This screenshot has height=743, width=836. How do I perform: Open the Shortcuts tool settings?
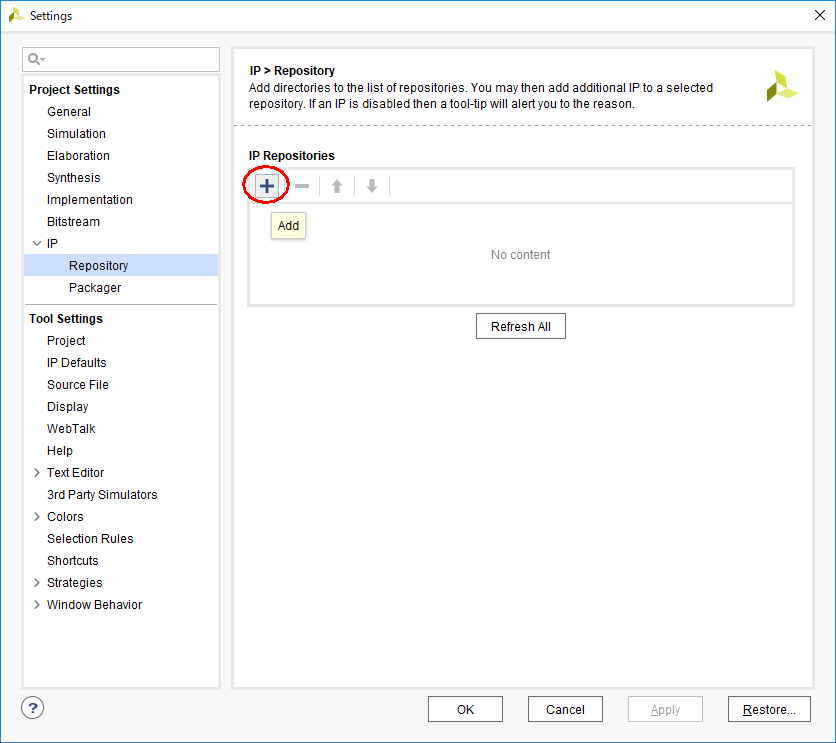tap(73, 561)
